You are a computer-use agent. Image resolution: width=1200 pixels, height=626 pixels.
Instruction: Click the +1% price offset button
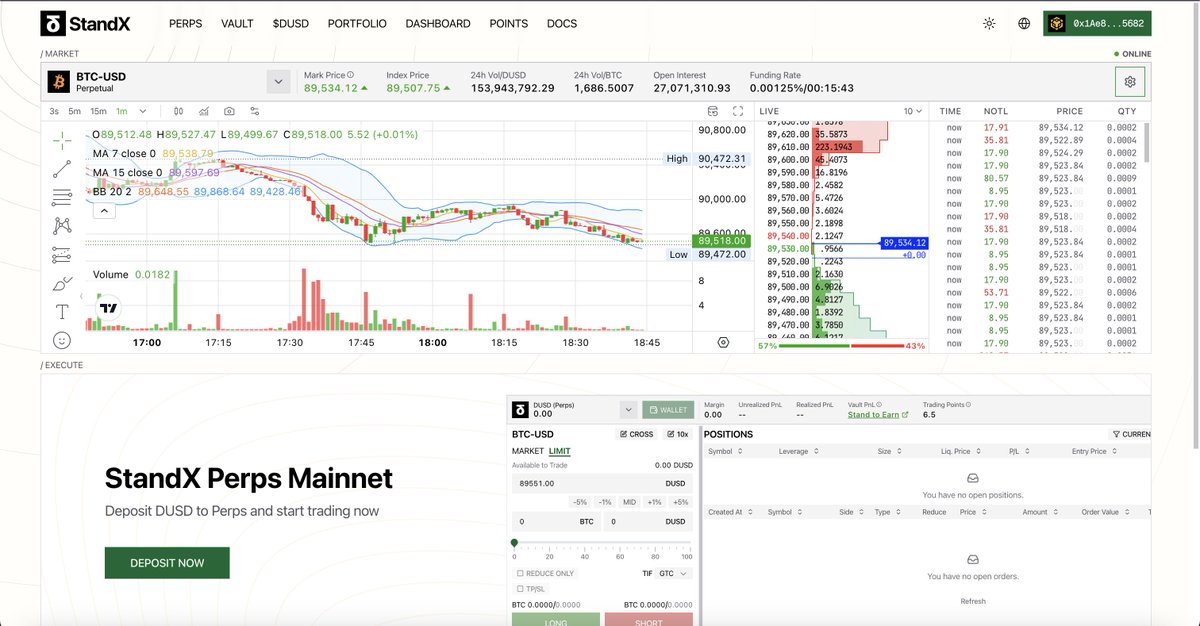655,502
